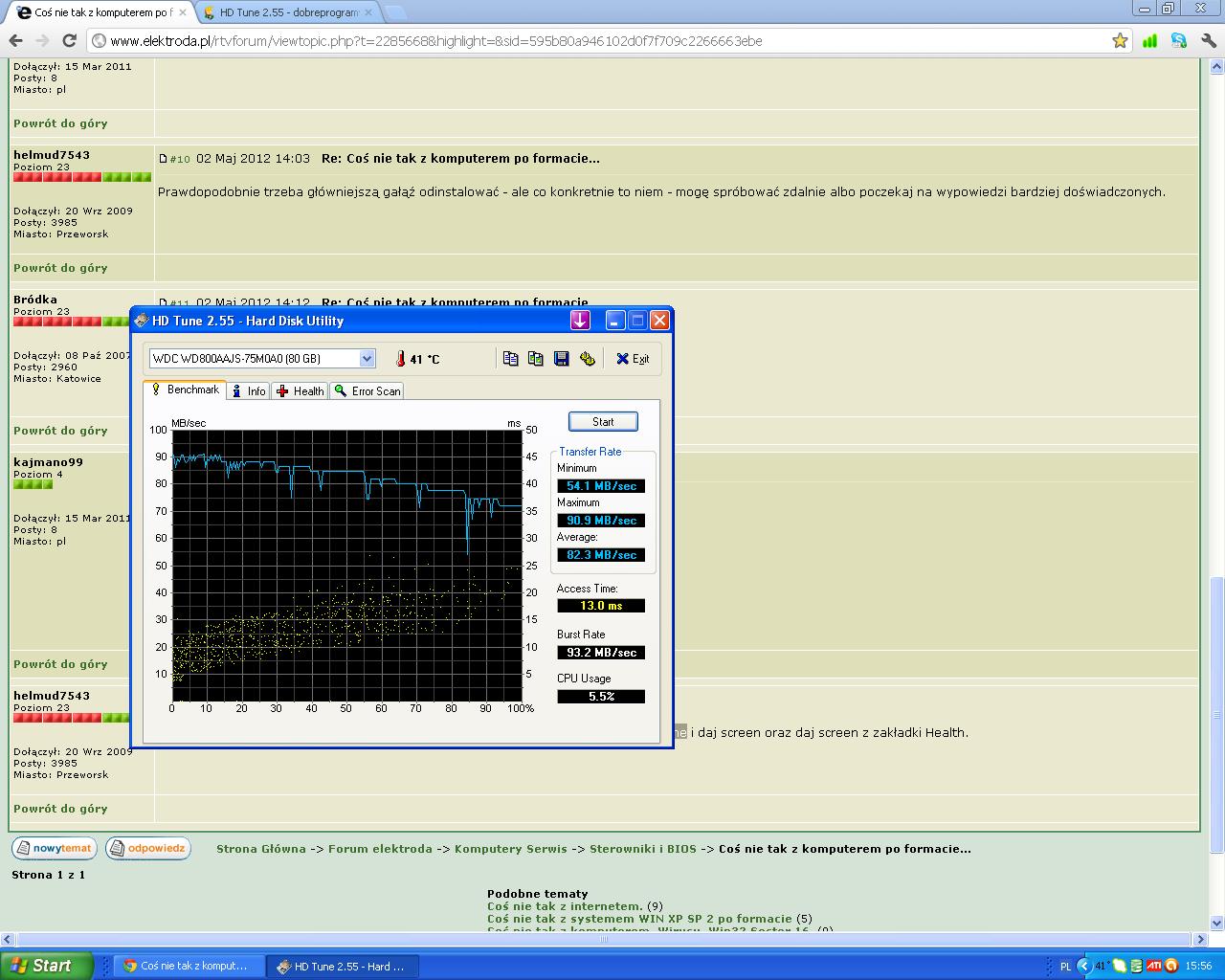Click the Average value 82.3 MB/sec
The width and height of the screenshot is (1225, 980).
coord(601,555)
